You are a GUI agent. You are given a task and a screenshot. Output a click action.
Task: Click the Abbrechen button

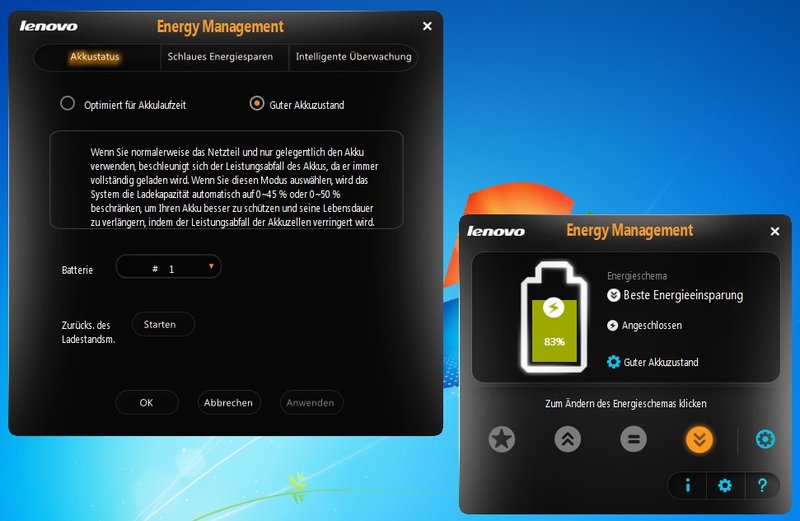coord(229,403)
